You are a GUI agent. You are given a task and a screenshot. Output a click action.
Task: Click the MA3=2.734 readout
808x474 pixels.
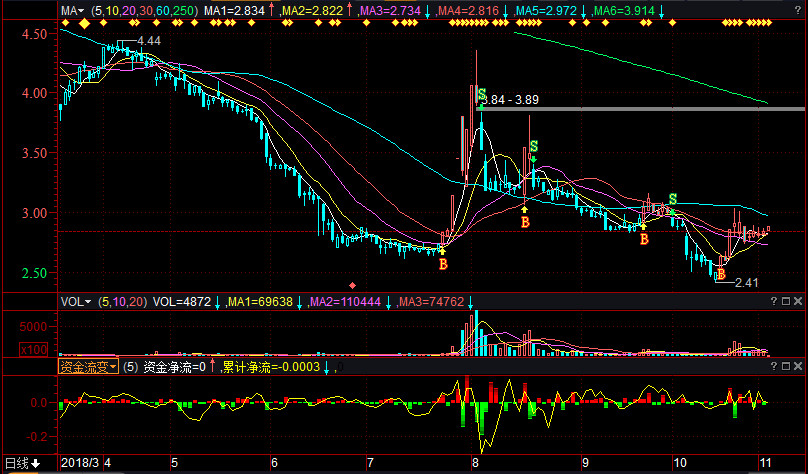click(x=390, y=11)
